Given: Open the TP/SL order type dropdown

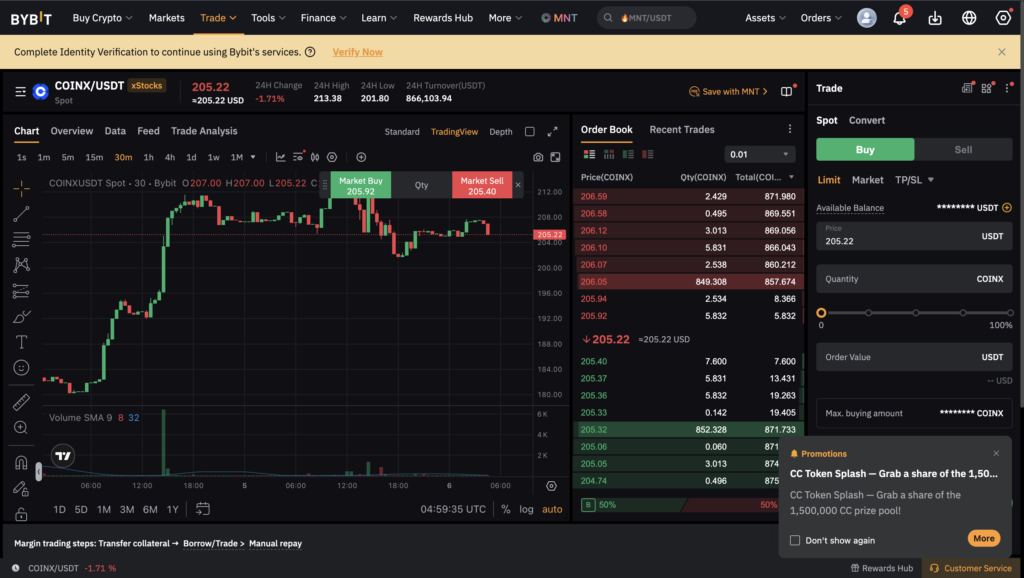Looking at the screenshot, I should click(914, 180).
